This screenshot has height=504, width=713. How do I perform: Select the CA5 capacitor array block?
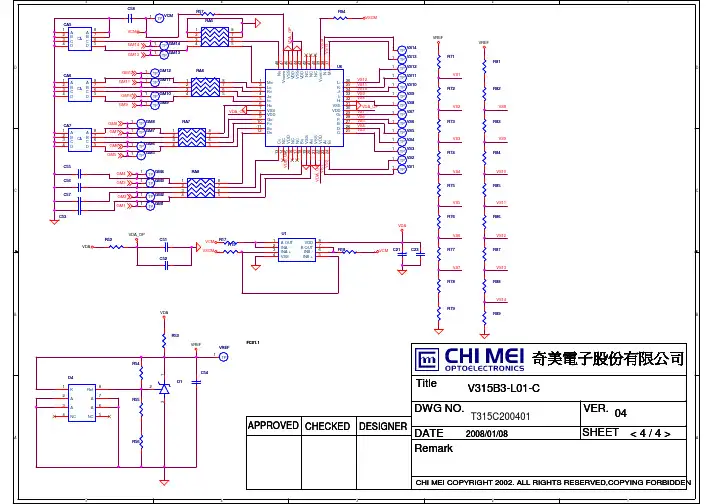pyautogui.click(x=78, y=37)
